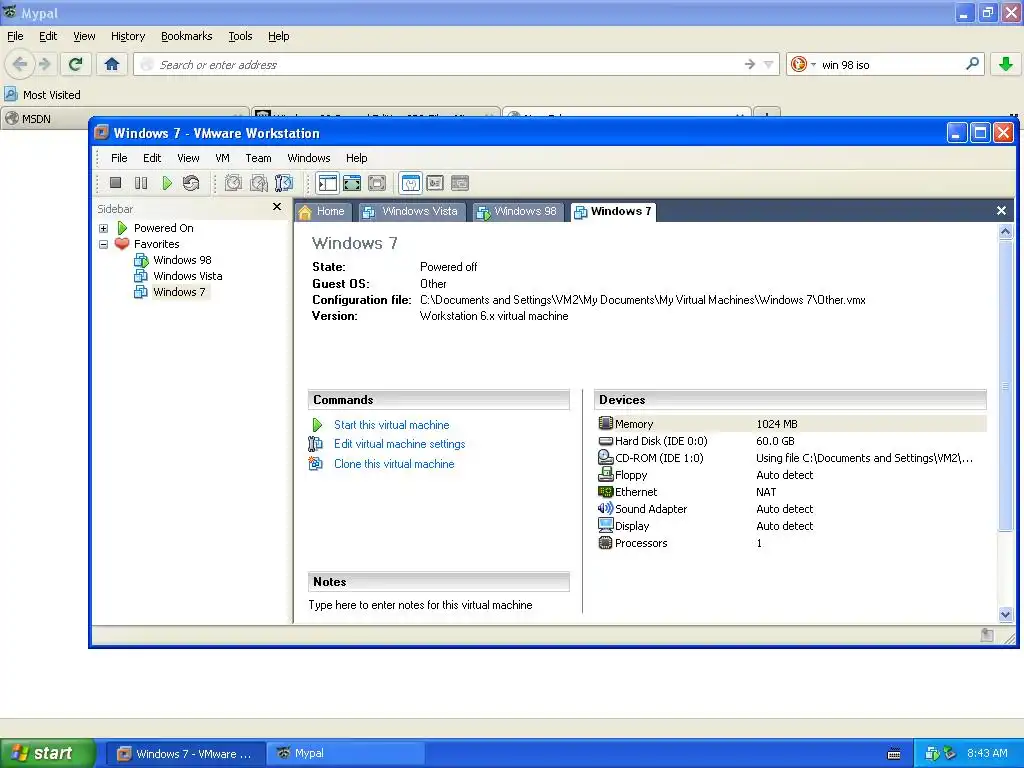Open the Windows menu in VMware

pos(309,158)
